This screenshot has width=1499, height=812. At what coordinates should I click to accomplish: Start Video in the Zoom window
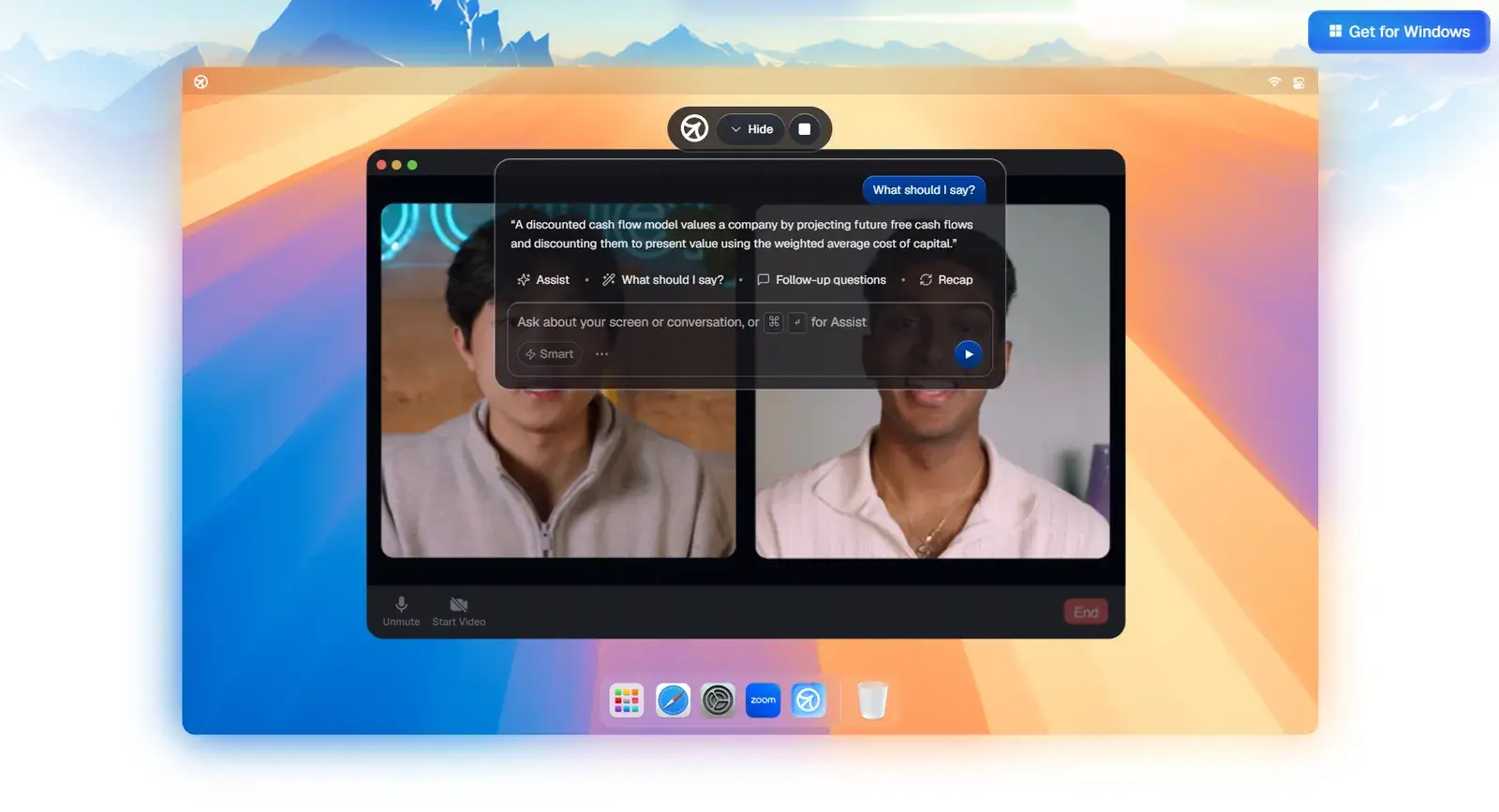tap(459, 611)
